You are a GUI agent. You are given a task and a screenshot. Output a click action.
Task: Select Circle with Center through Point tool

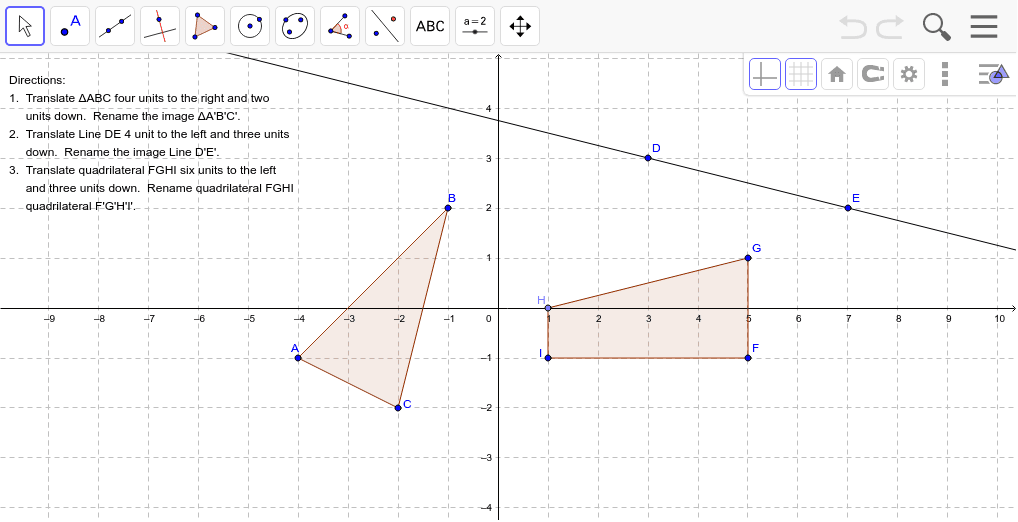[249, 26]
